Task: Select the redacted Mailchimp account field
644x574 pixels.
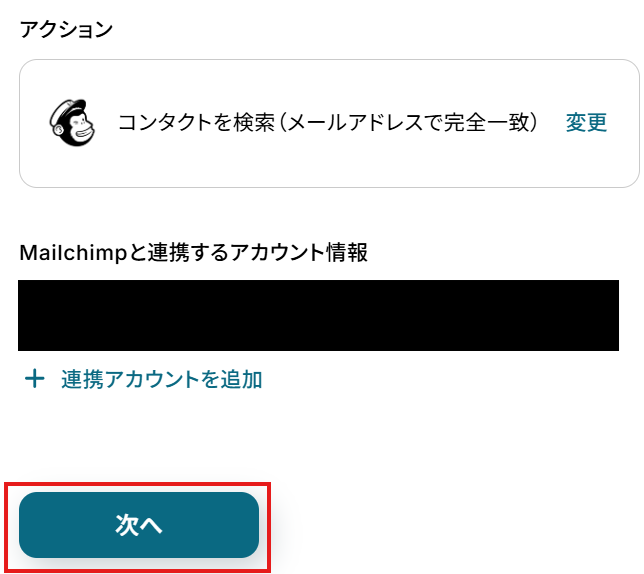Action: (x=318, y=315)
